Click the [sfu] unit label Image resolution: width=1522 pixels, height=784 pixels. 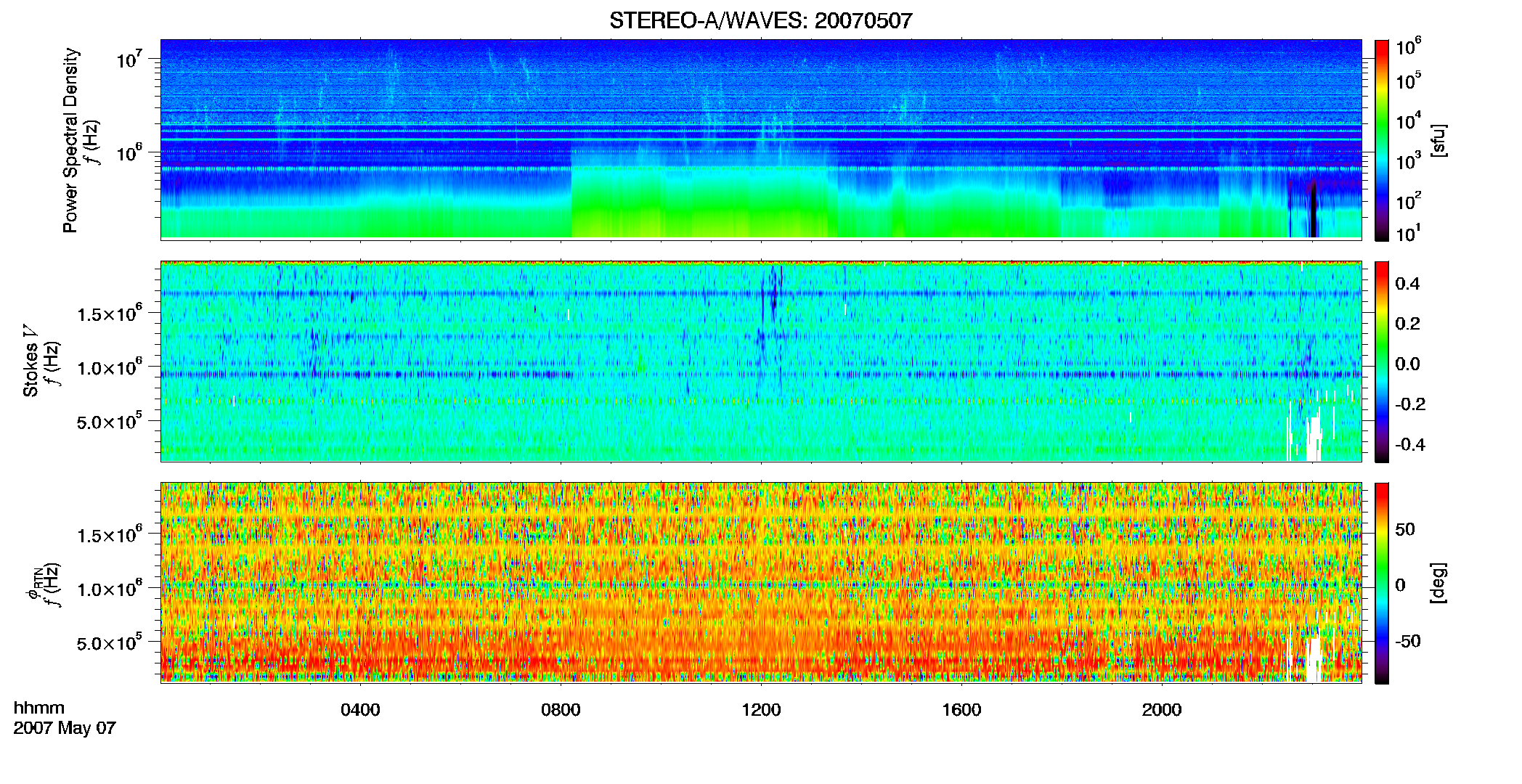click(x=1438, y=140)
